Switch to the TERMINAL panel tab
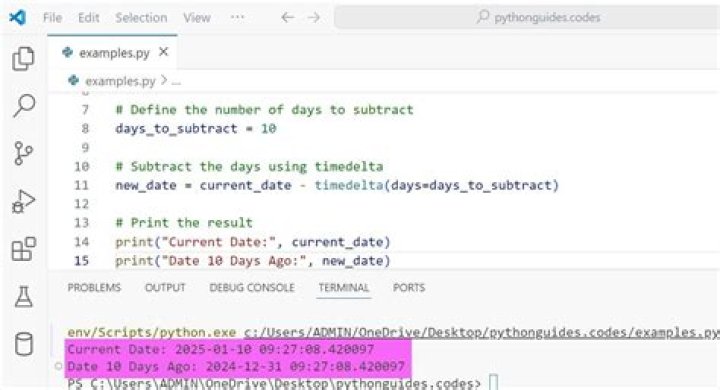Image resolution: width=720 pixels, height=390 pixels. click(x=344, y=288)
